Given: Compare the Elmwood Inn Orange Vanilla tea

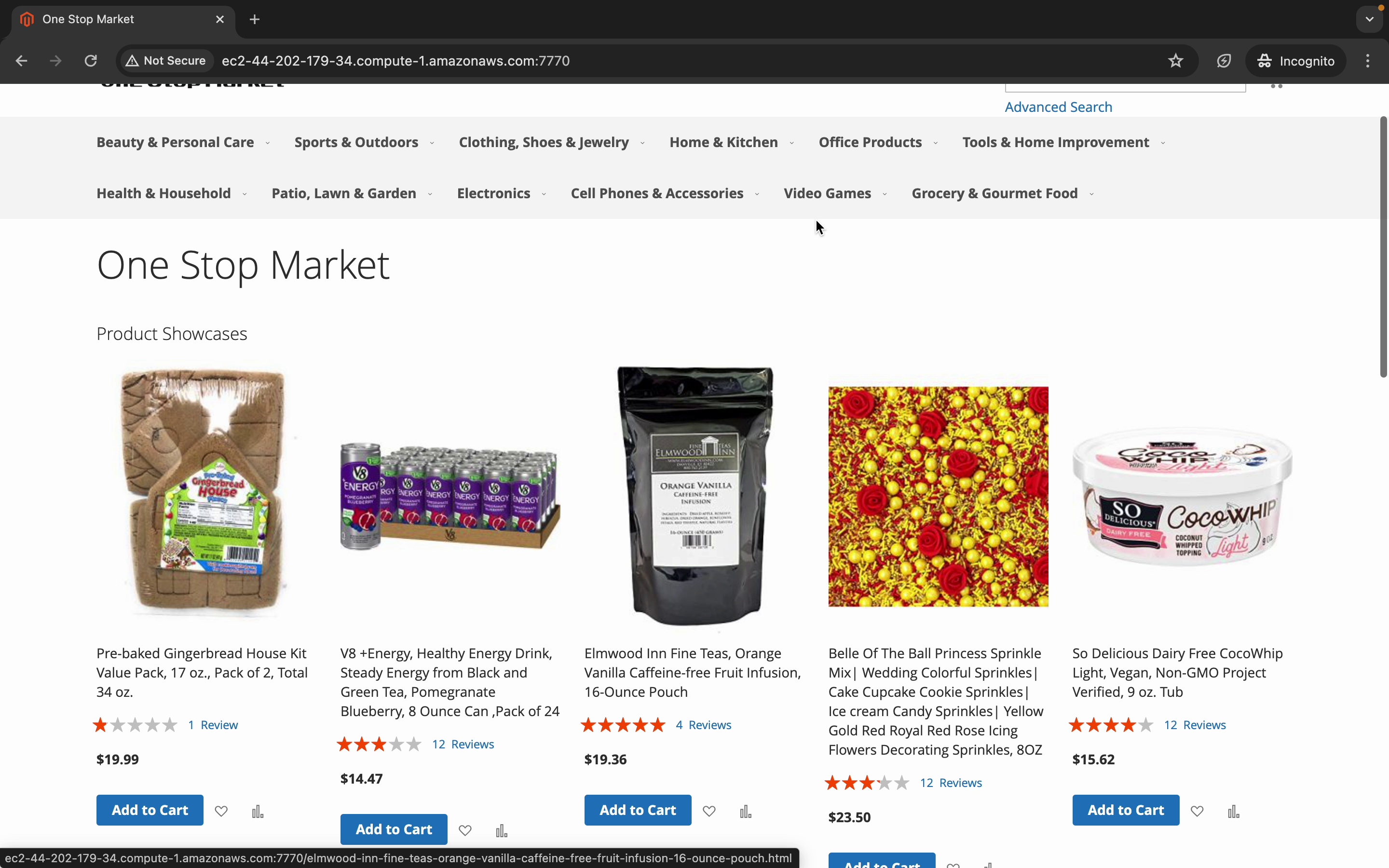Looking at the screenshot, I should pyautogui.click(x=746, y=811).
